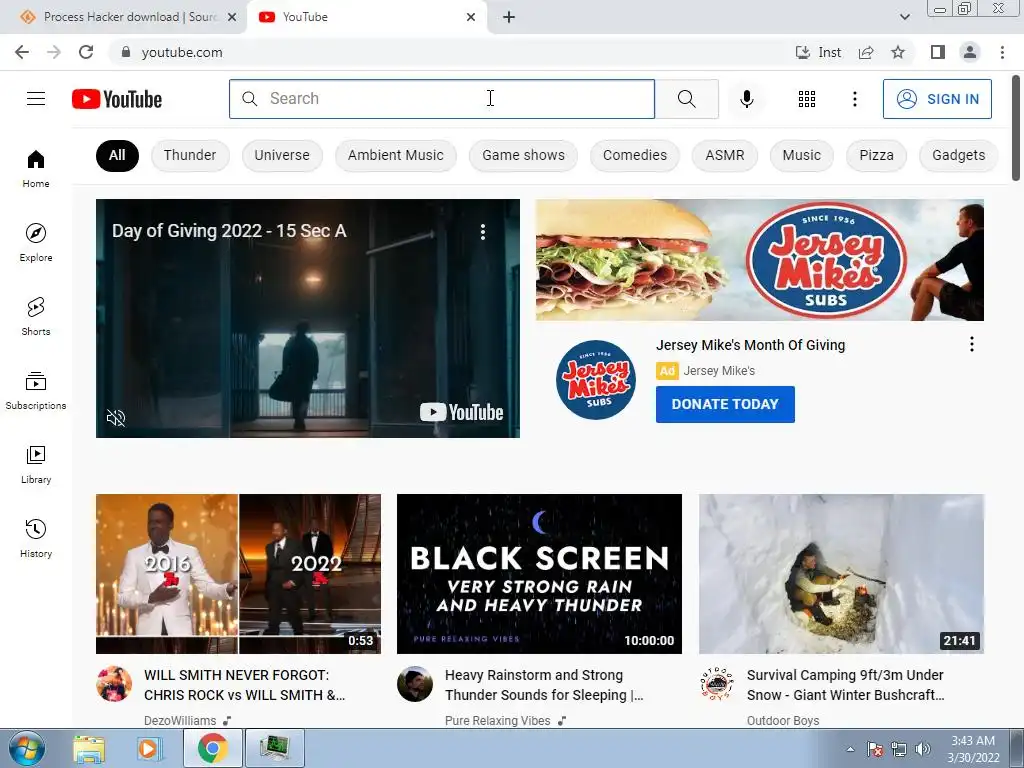Click the taskbar volume speaker icon

923,749
